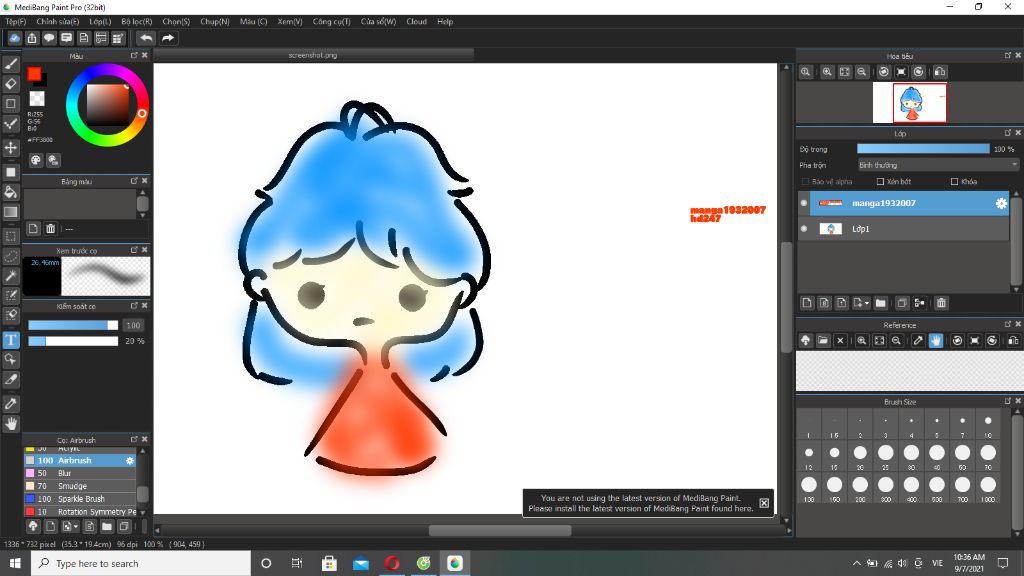Screen dimensions: 1024x576
Task: Open the Lớp(L) menu
Action: [x=100, y=22]
